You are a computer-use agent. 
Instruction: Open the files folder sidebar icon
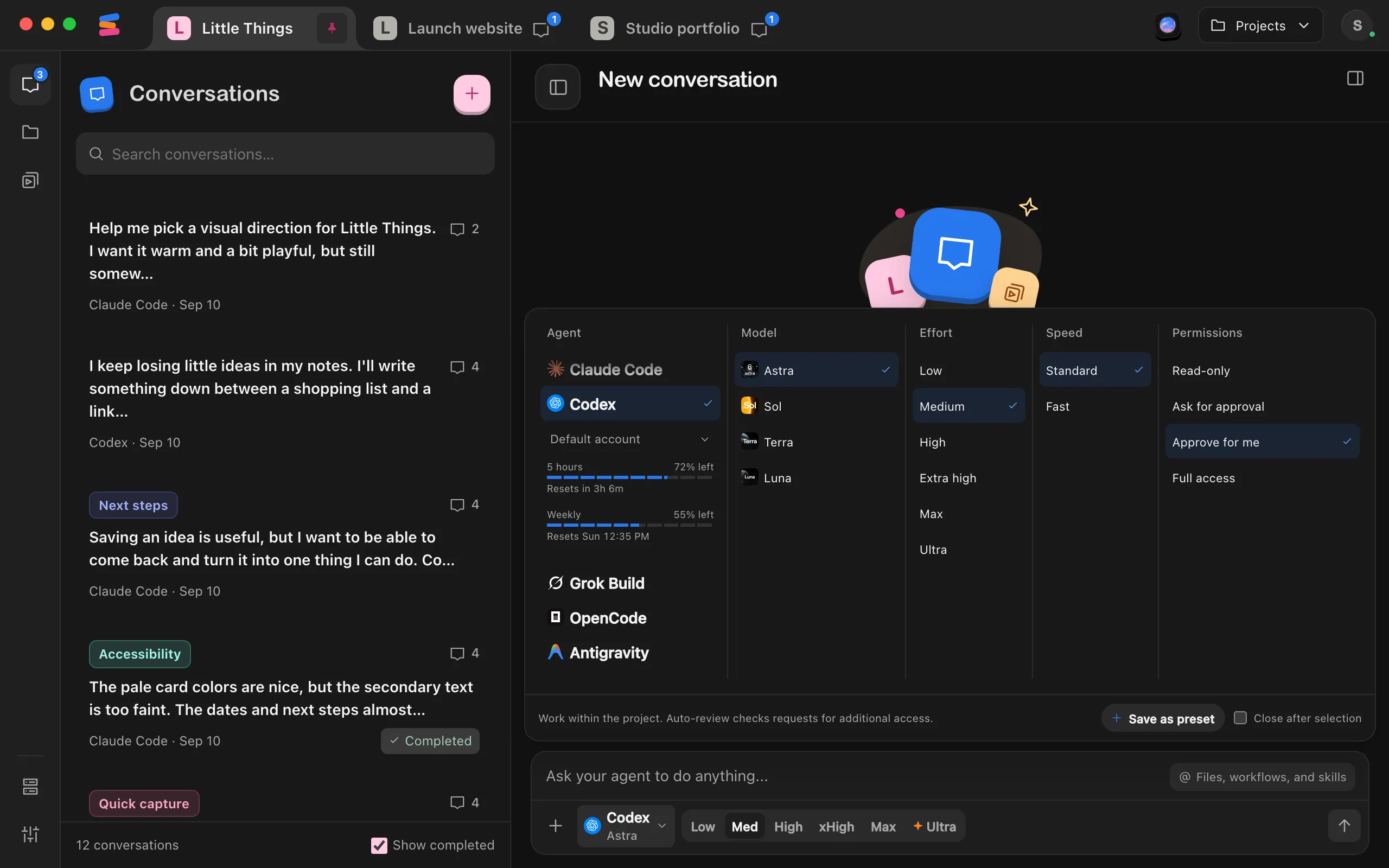pyautogui.click(x=30, y=132)
